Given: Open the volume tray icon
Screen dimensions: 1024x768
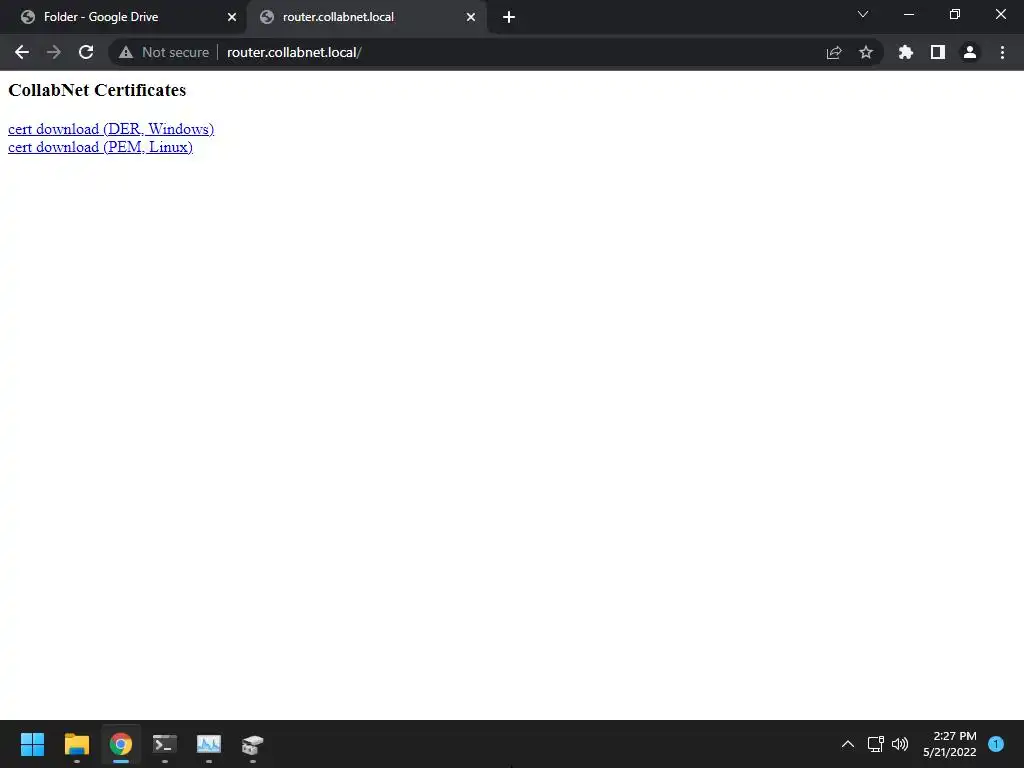Looking at the screenshot, I should click(900, 744).
